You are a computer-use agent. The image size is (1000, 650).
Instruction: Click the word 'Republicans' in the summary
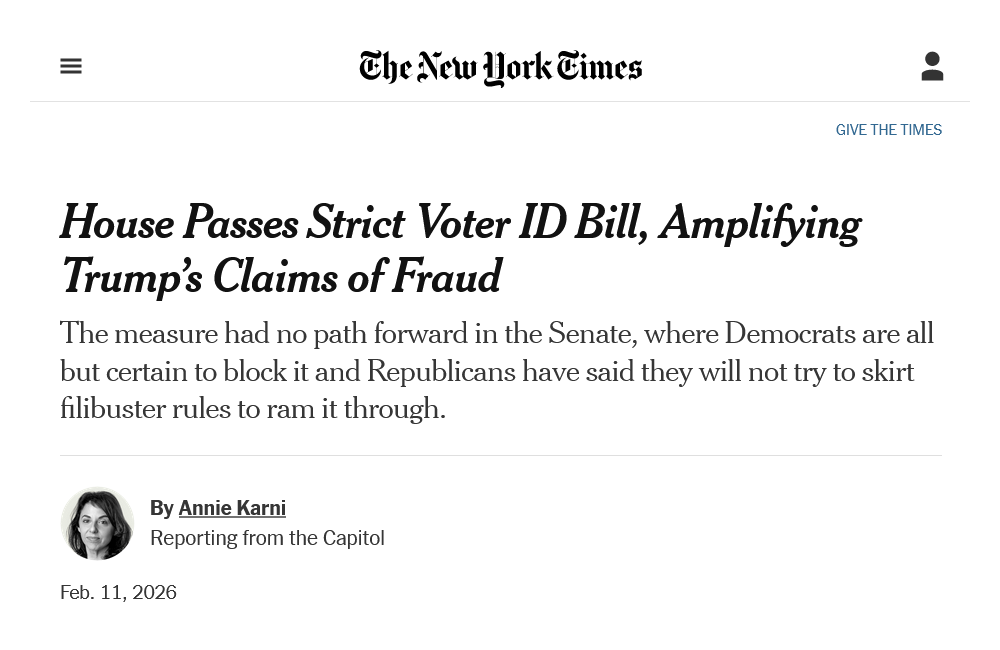[x=440, y=372]
